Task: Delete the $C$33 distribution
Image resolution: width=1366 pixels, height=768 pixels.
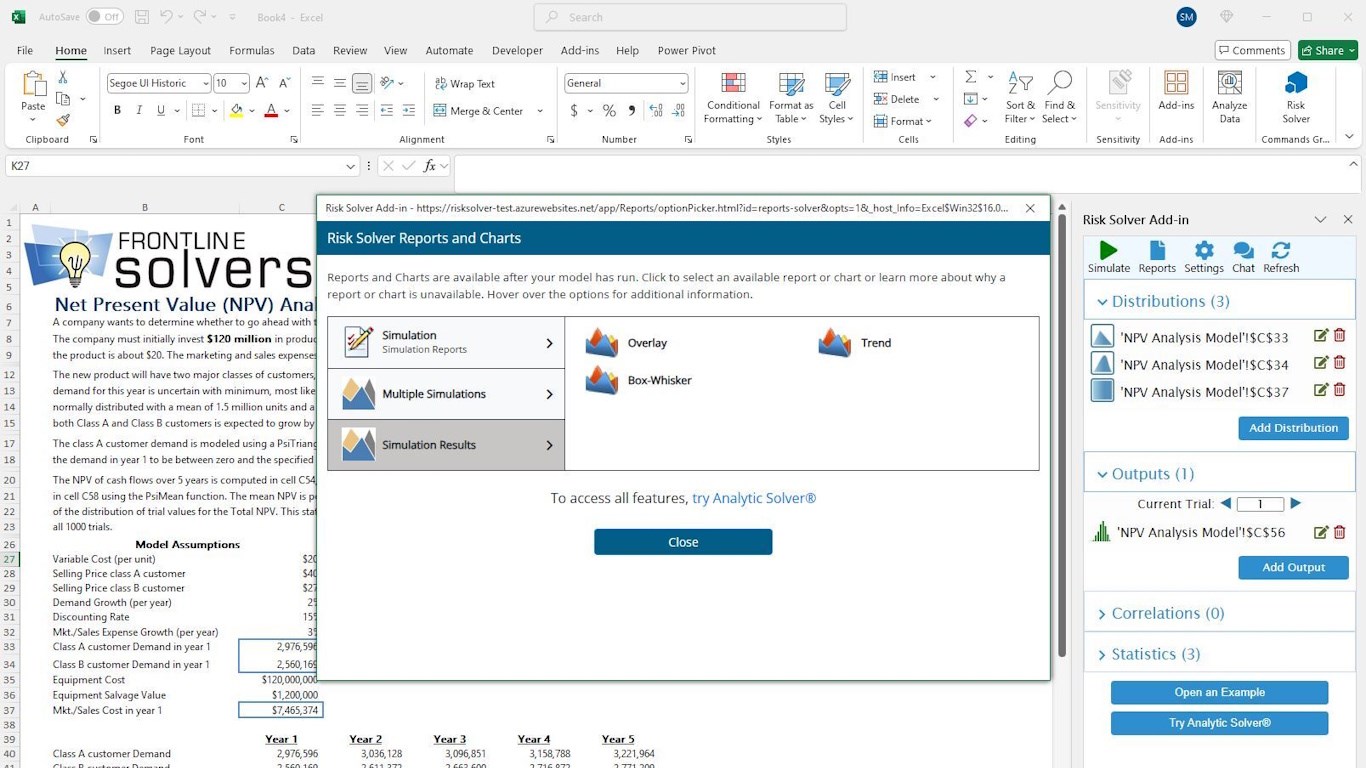Action: [x=1340, y=336]
